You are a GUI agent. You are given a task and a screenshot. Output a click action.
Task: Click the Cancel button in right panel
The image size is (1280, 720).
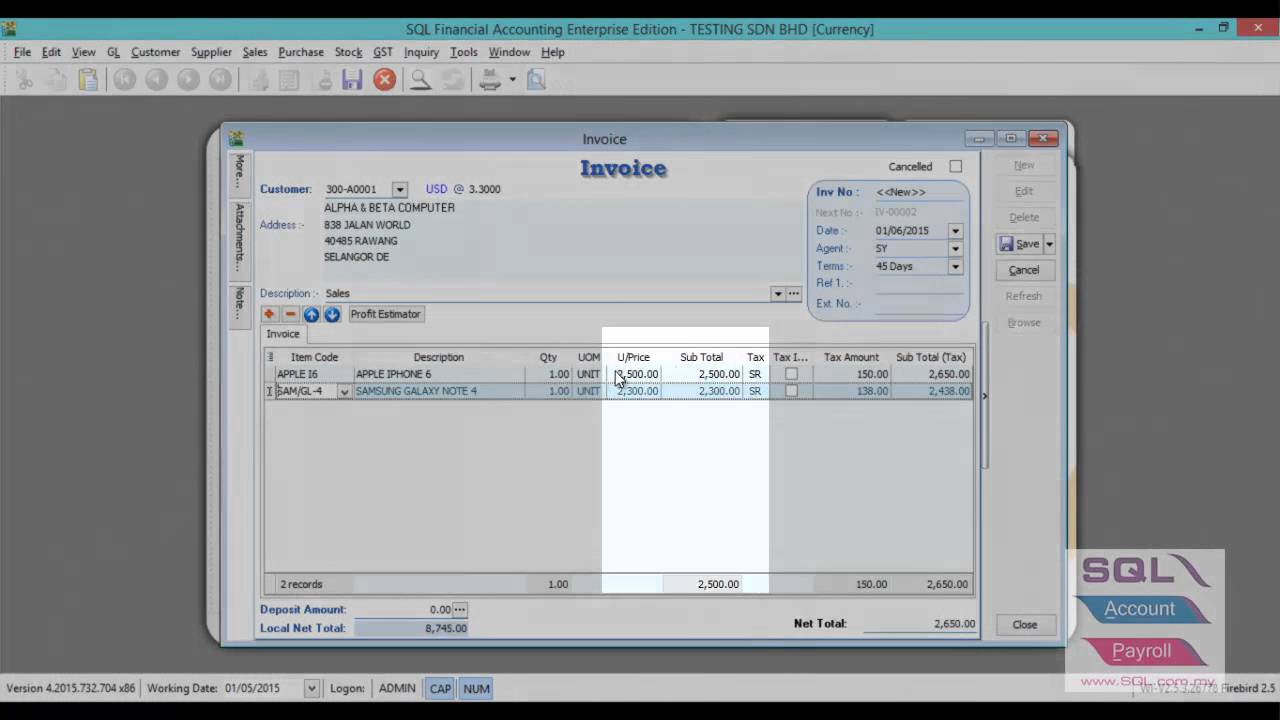(x=1023, y=270)
